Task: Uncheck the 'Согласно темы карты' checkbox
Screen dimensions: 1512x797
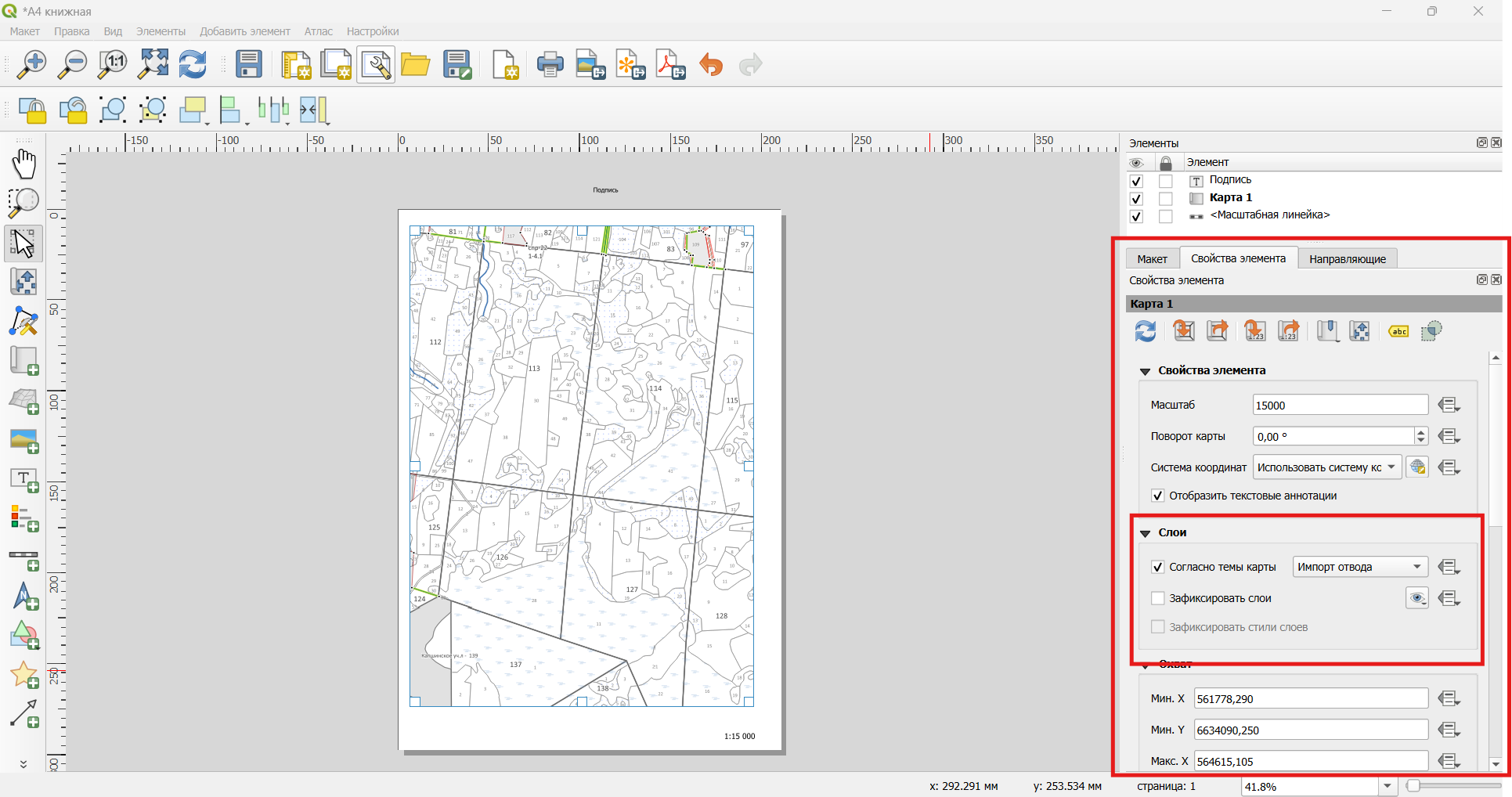Action: [x=1157, y=567]
